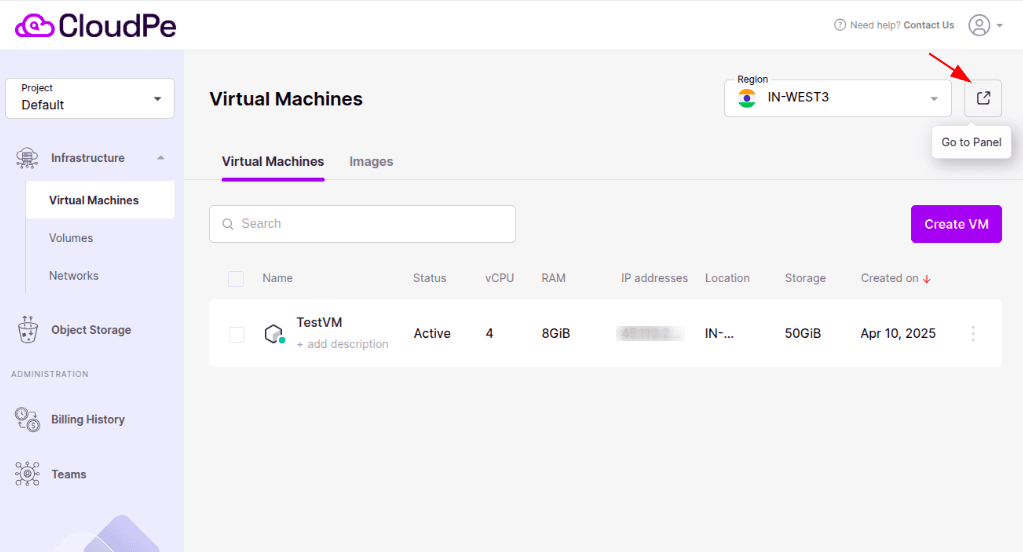Click the Active status of TestVM
The image size is (1023, 552).
[432, 333]
